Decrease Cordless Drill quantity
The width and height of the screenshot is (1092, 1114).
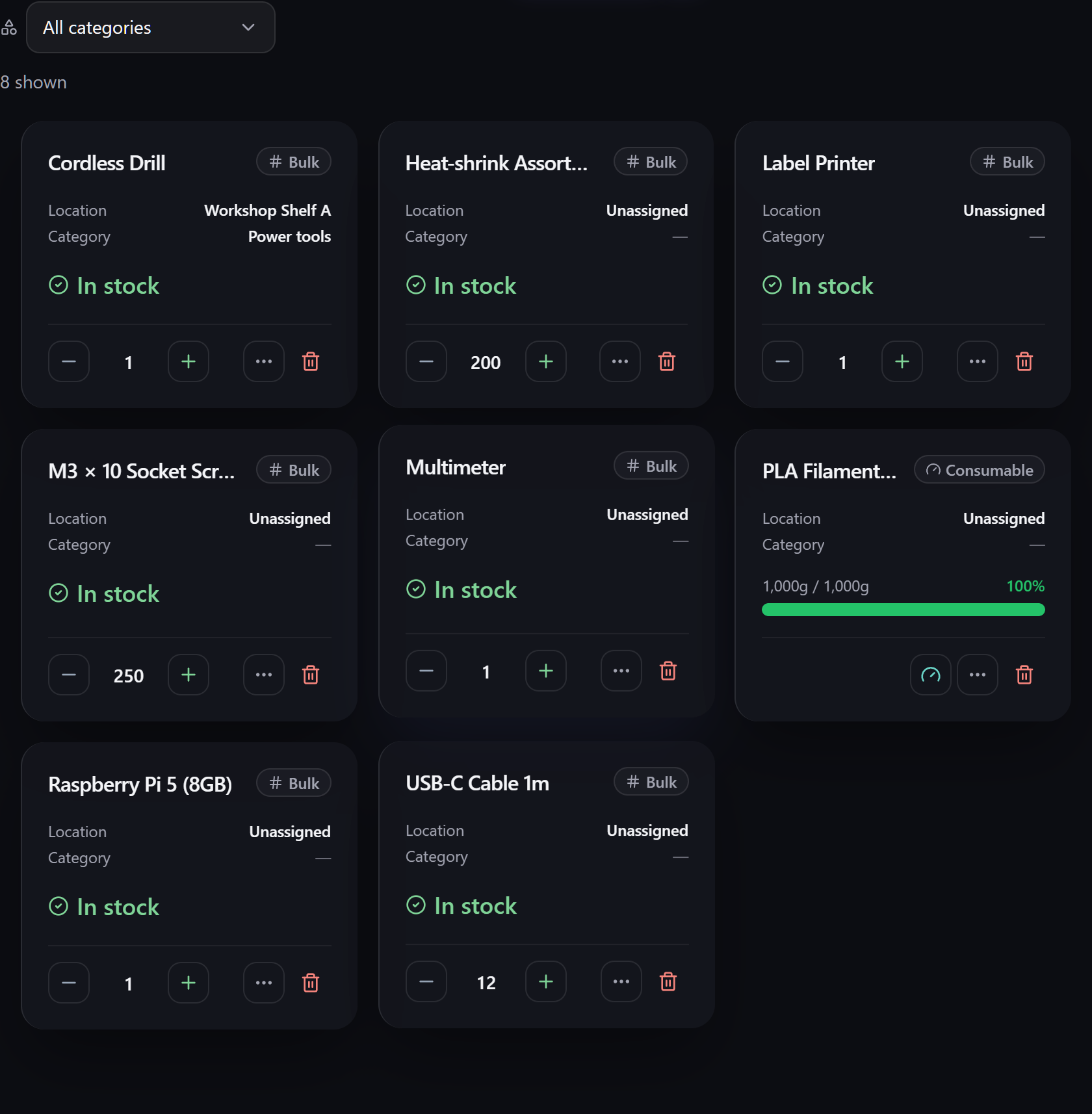69,361
